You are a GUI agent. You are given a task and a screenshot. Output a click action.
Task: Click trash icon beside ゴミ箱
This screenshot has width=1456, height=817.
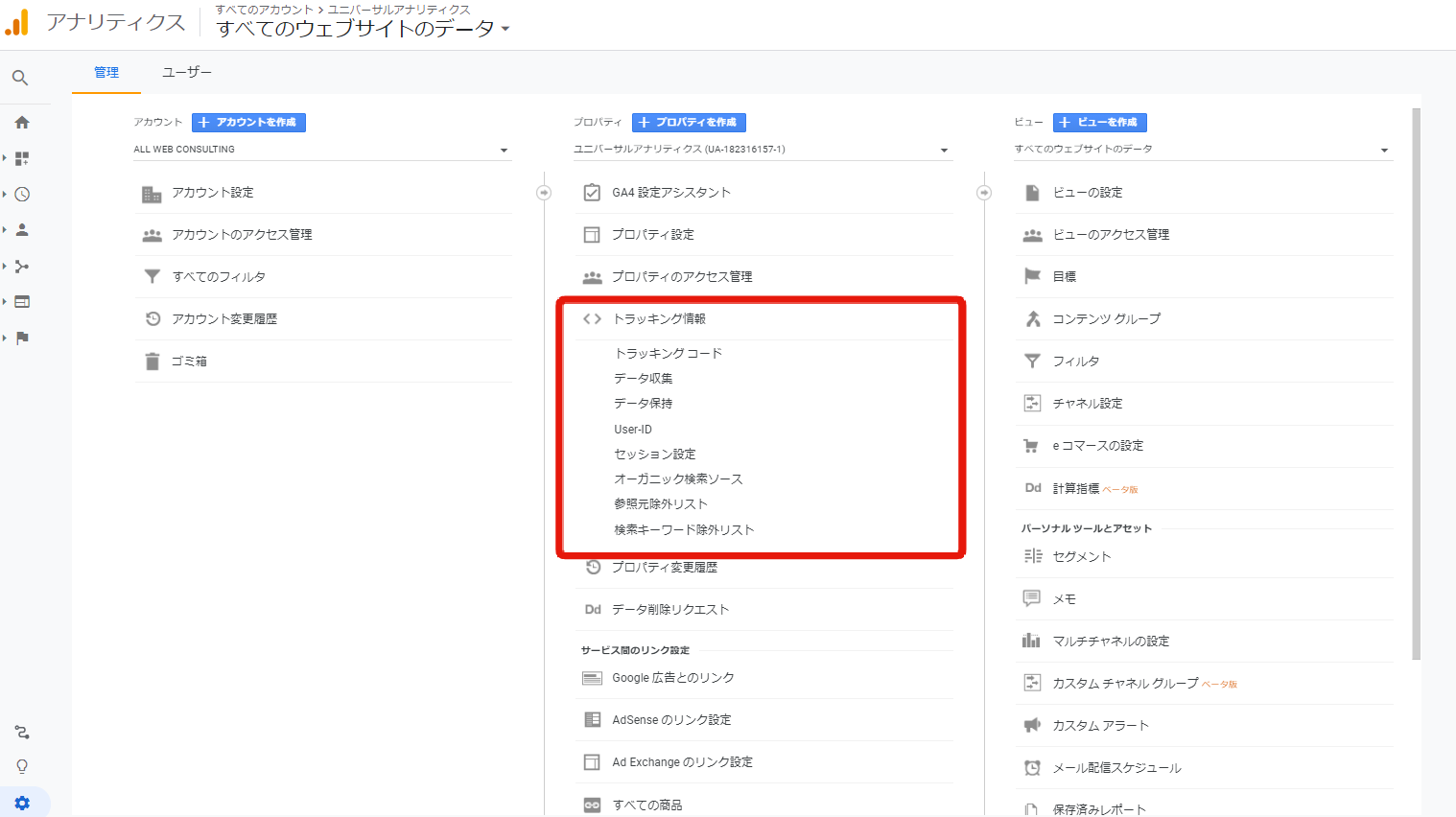tap(152, 362)
